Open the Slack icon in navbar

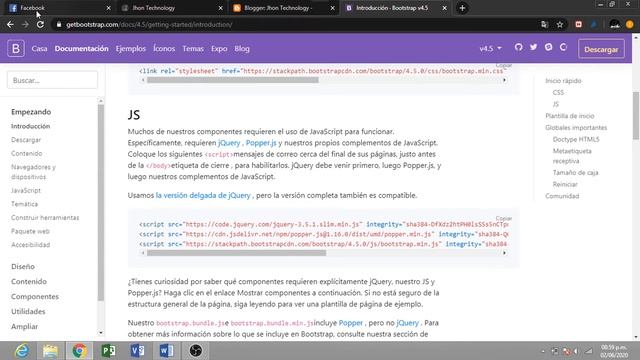point(549,47)
